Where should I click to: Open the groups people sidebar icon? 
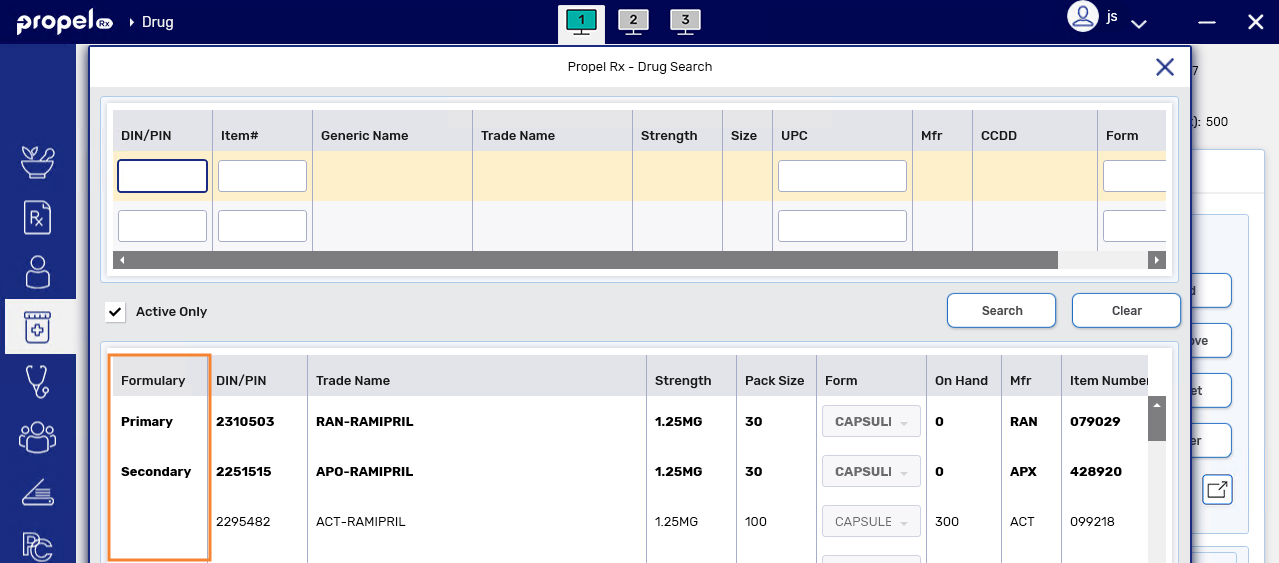[x=38, y=436]
